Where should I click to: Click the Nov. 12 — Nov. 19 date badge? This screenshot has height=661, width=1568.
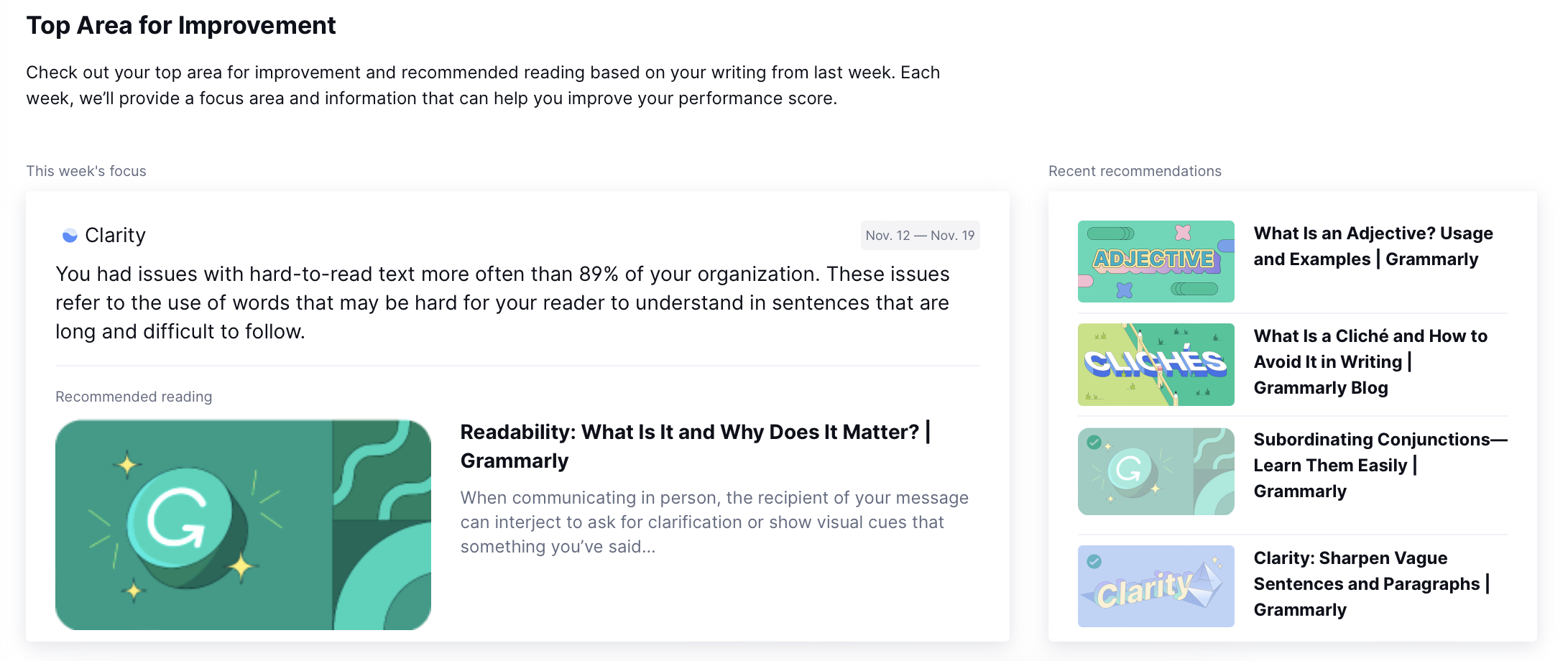(x=920, y=236)
